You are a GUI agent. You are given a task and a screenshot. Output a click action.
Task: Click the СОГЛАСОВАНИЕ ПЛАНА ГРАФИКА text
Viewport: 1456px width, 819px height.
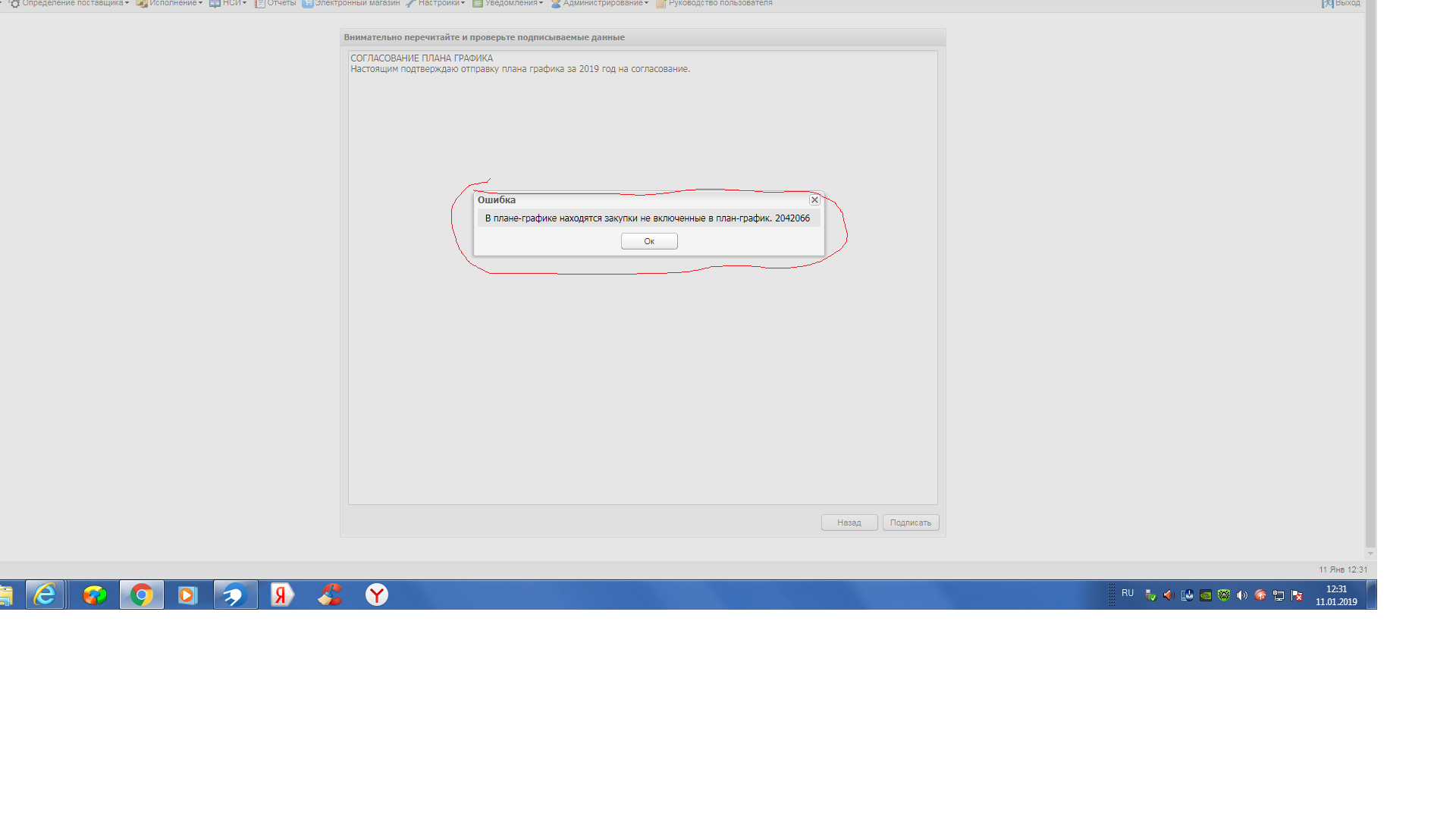point(422,58)
